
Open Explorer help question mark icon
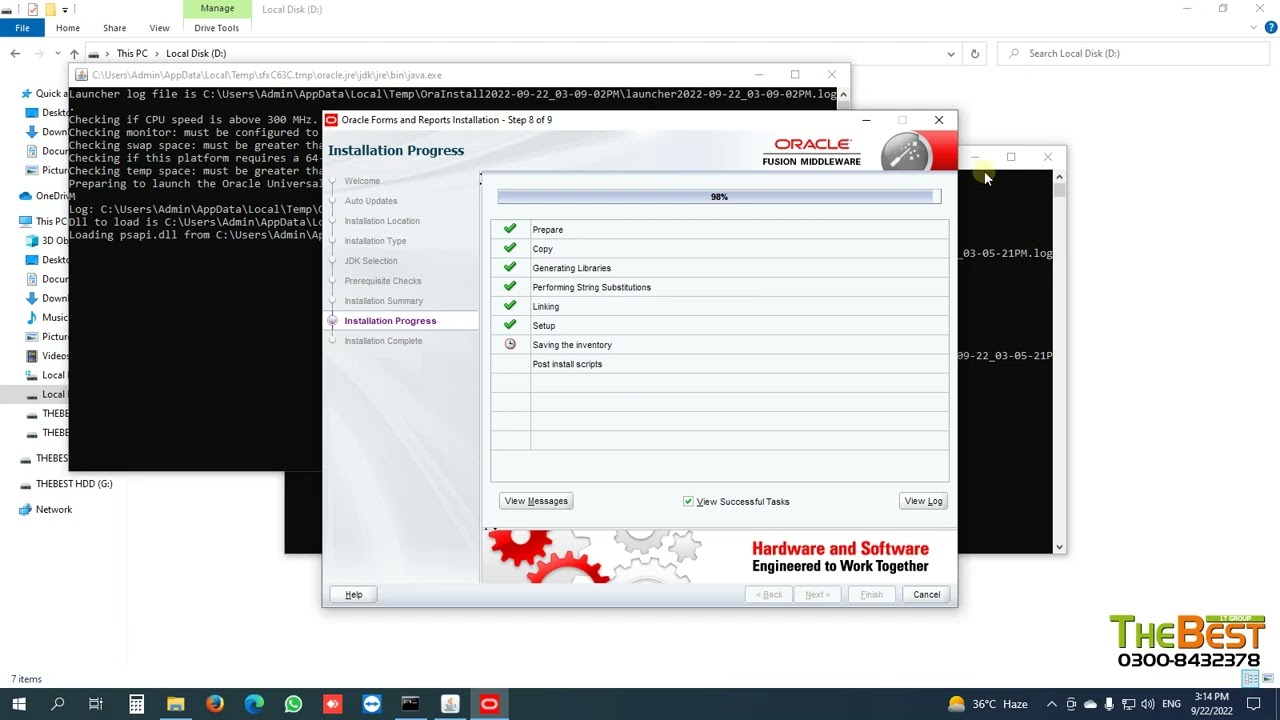[1271, 28]
